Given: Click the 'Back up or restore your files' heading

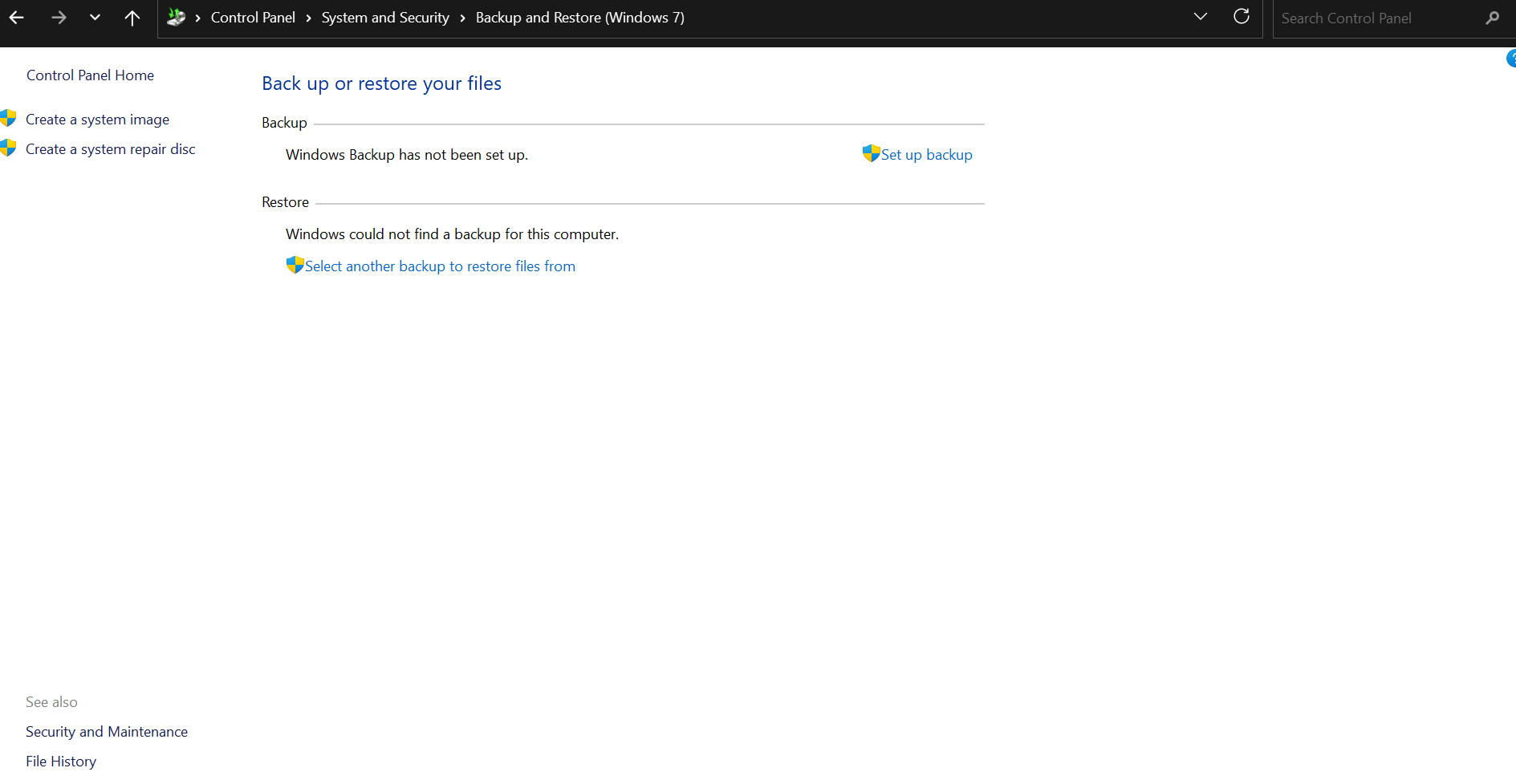Looking at the screenshot, I should (x=381, y=83).
